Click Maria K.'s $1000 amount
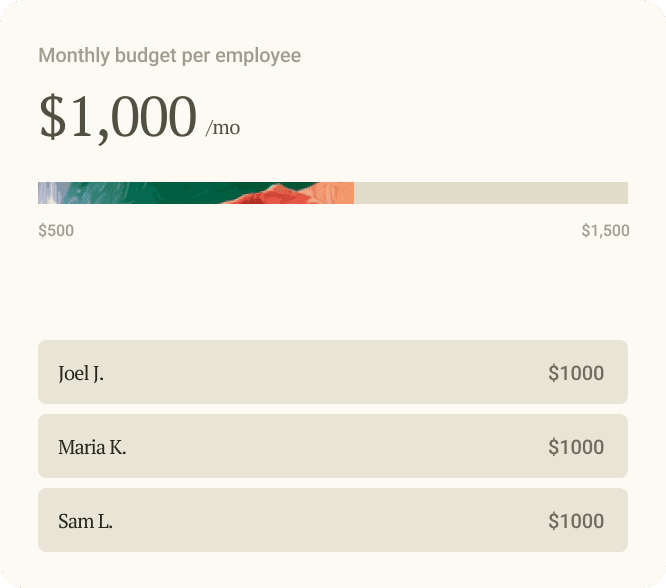 coord(576,447)
